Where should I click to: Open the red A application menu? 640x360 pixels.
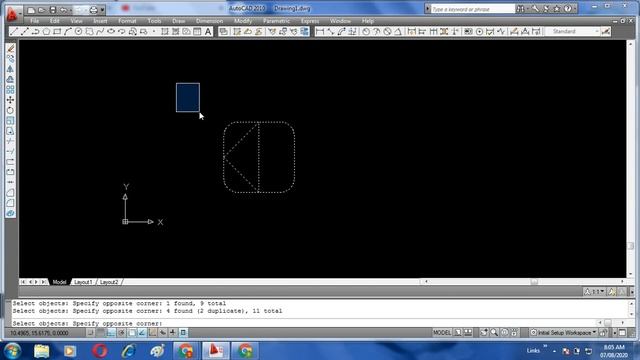[x=12, y=14]
